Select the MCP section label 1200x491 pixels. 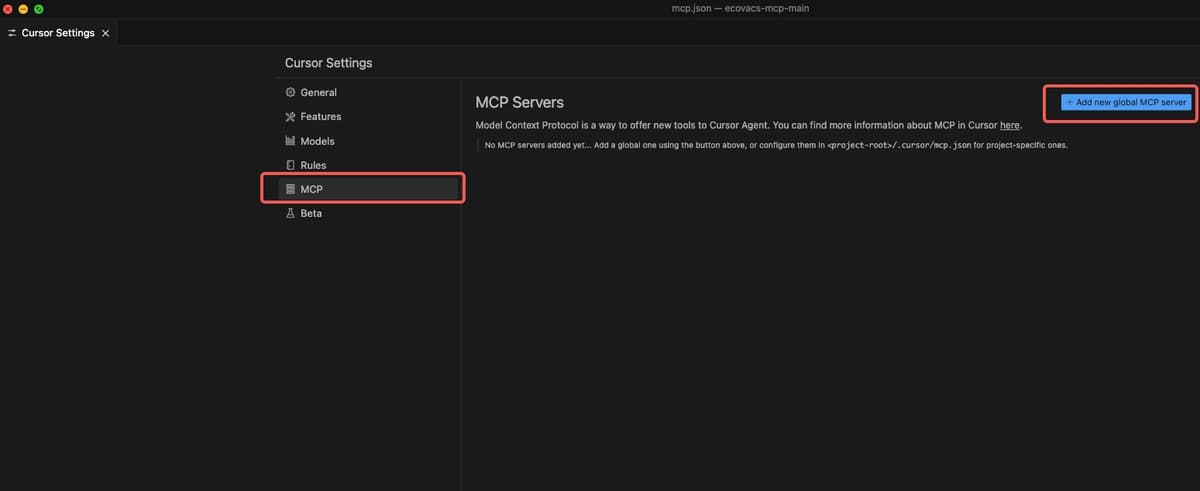311,189
